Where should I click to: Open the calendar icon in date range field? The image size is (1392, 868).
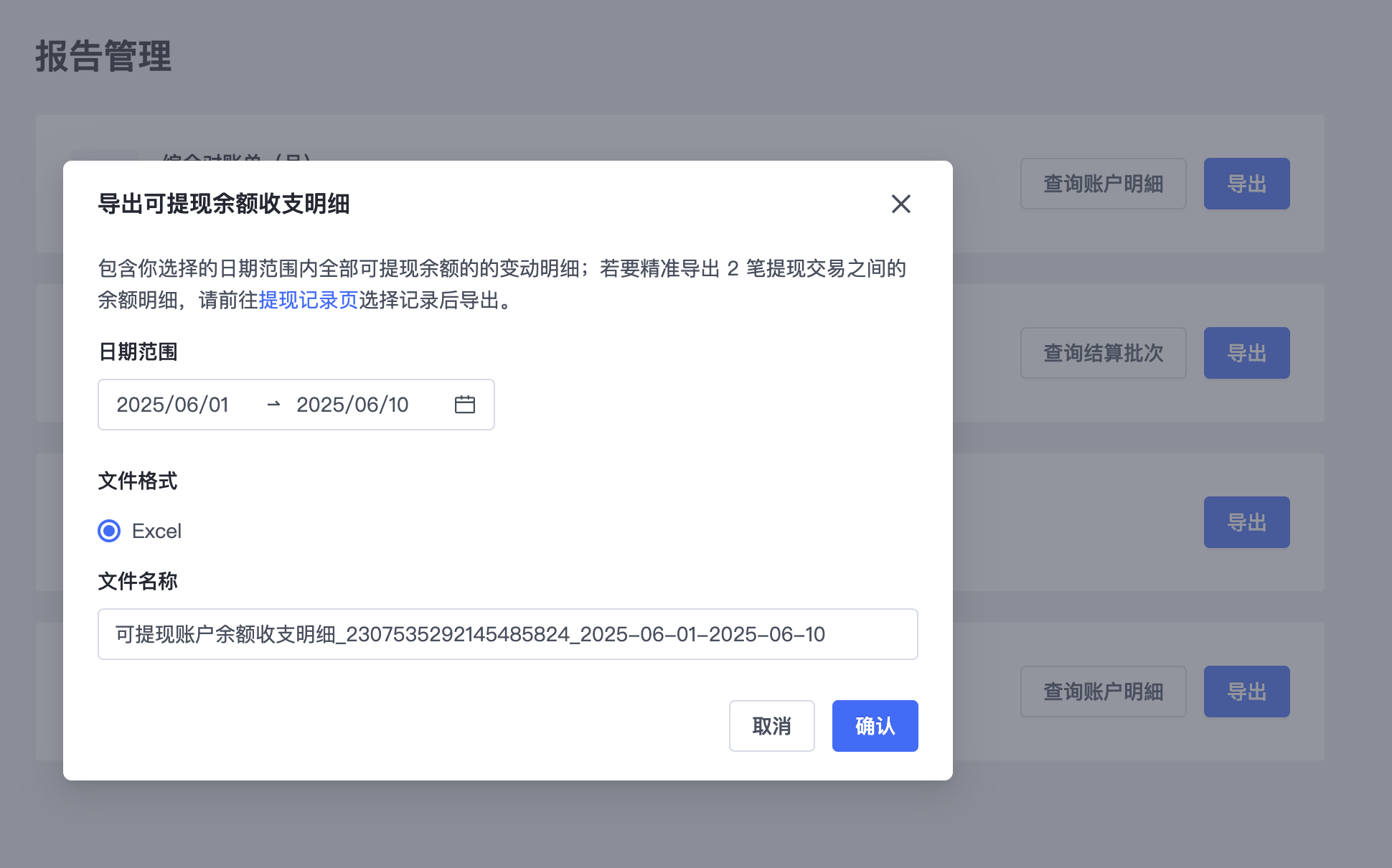pos(465,405)
